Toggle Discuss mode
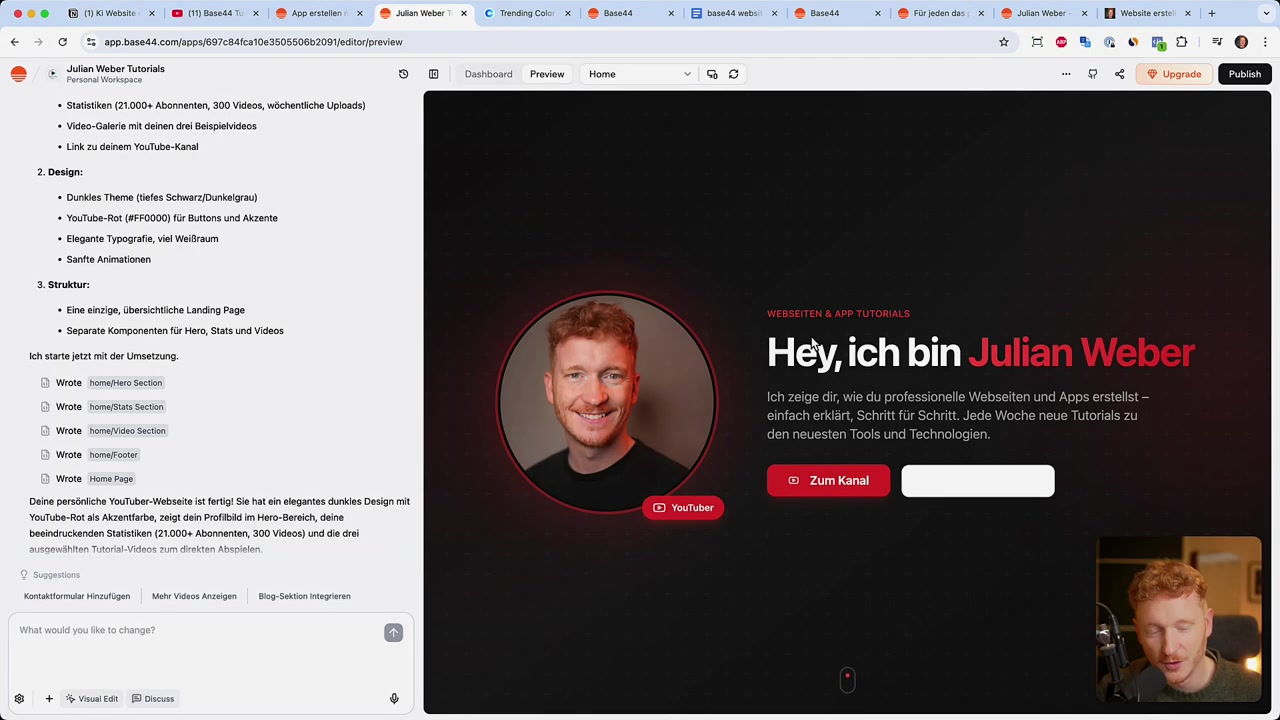 pos(153,699)
